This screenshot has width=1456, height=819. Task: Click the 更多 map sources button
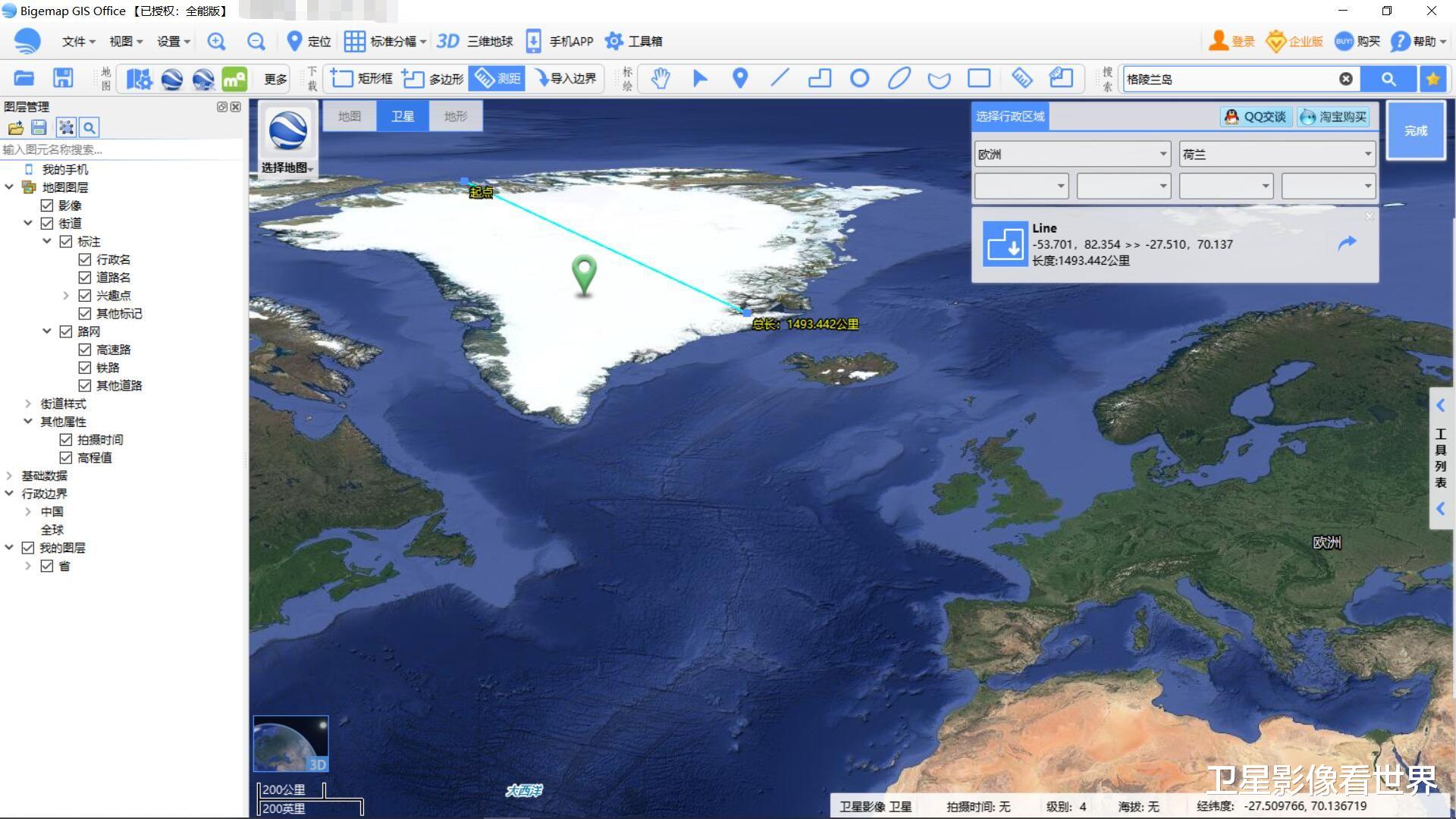pos(275,79)
